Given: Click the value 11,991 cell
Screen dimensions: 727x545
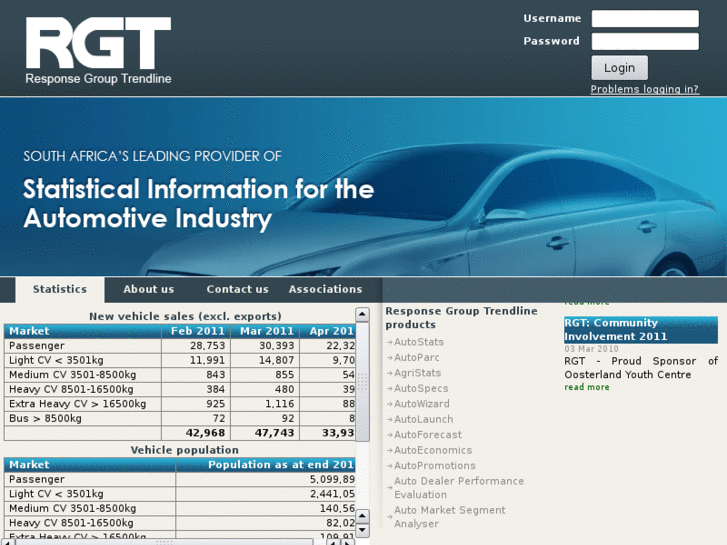Looking at the screenshot, I should [x=196, y=360].
